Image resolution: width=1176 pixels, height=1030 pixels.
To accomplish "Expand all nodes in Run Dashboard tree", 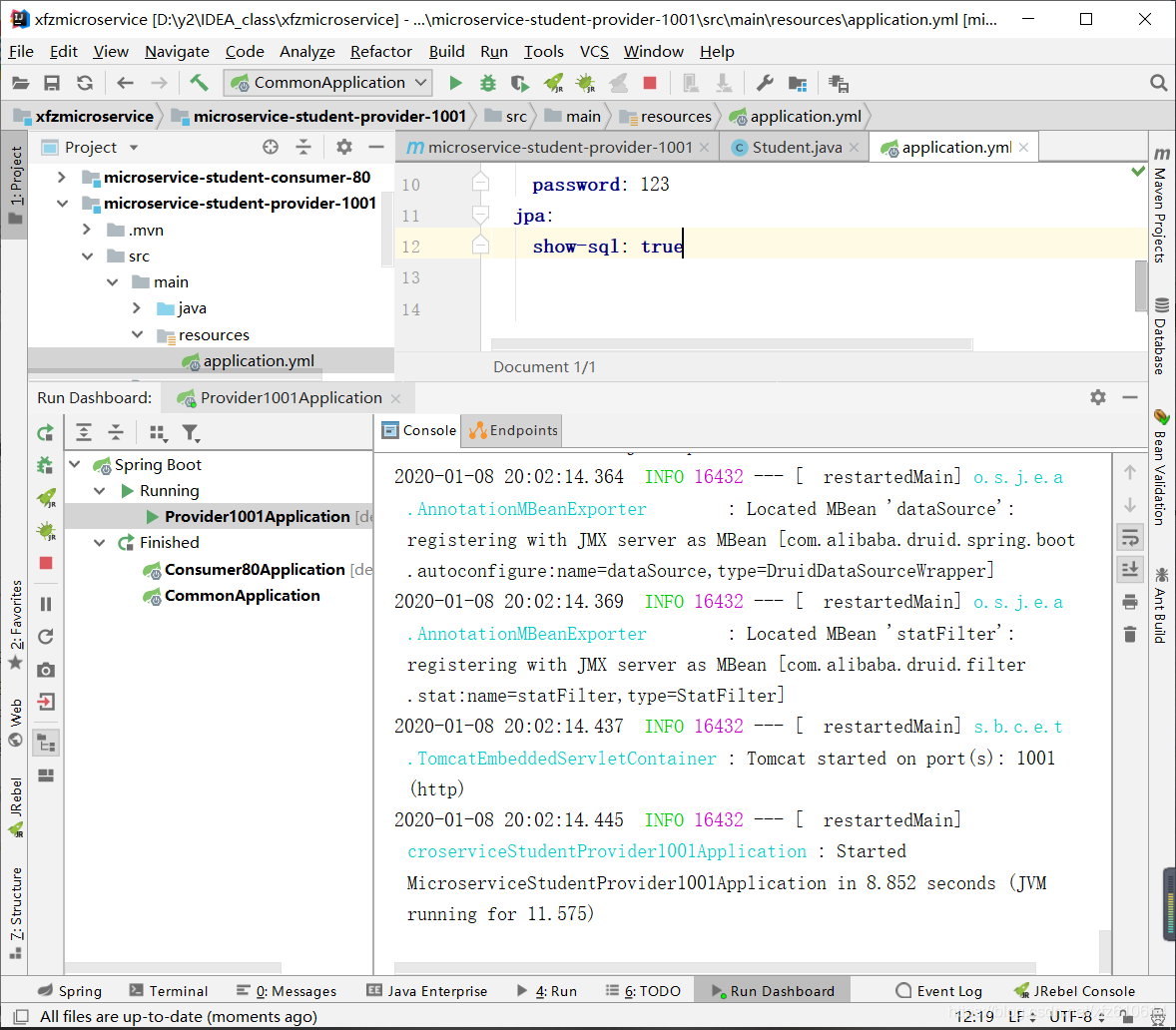I will point(84,432).
